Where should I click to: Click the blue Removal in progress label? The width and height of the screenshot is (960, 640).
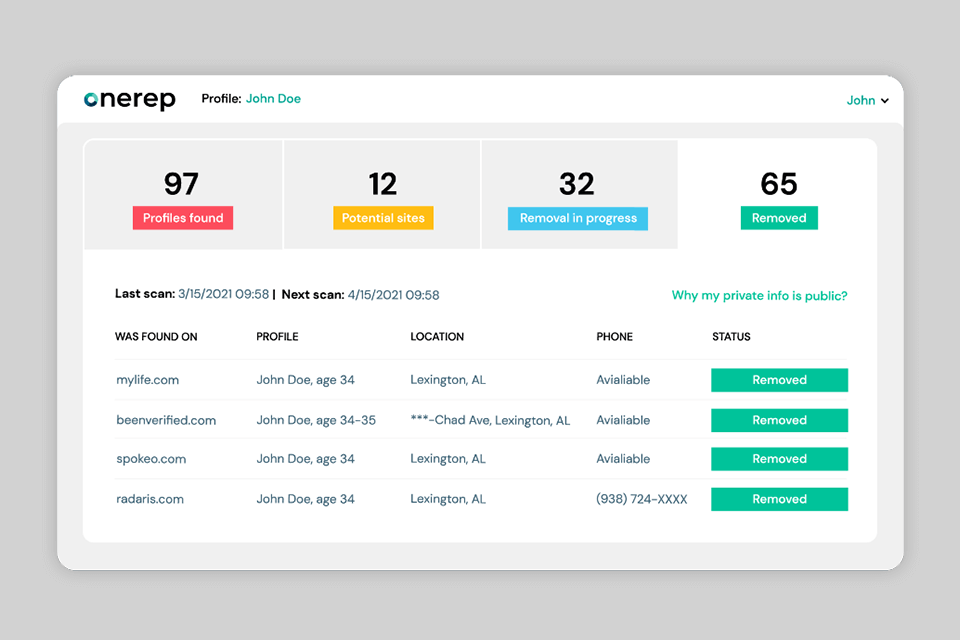click(x=578, y=219)
